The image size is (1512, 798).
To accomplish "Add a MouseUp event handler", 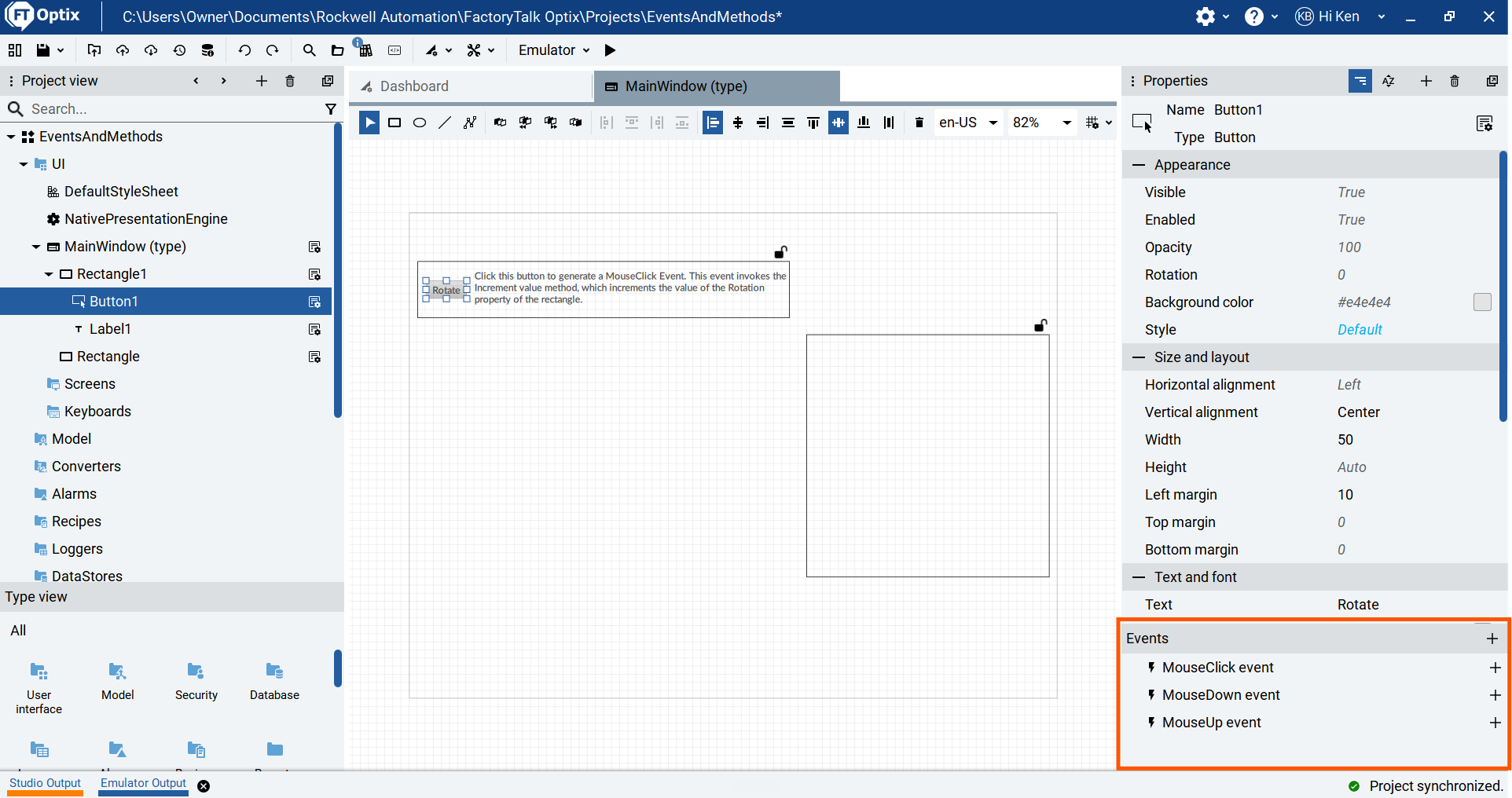I will click(1495, 723).
